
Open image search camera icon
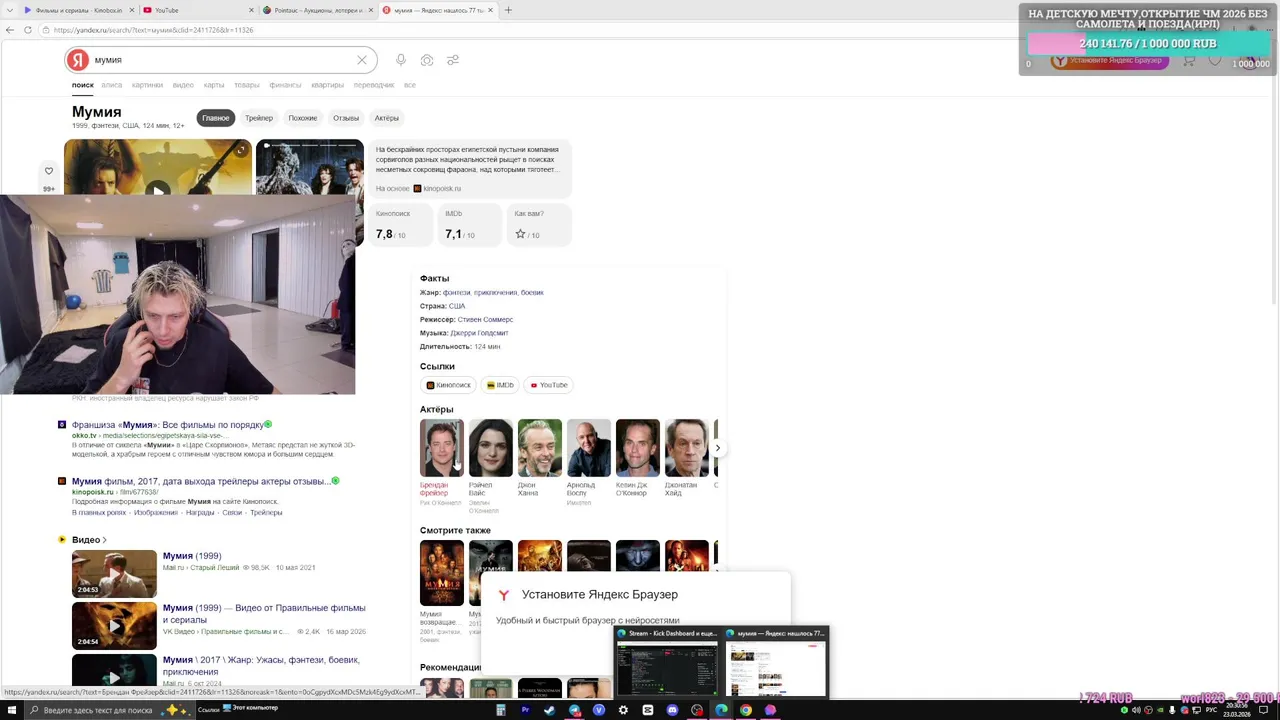(427, 60)
